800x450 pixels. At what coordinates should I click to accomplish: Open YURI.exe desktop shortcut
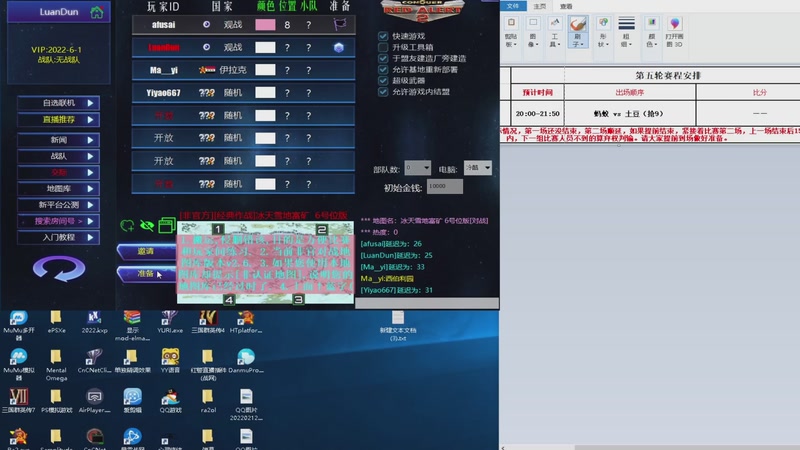[170, 322]
